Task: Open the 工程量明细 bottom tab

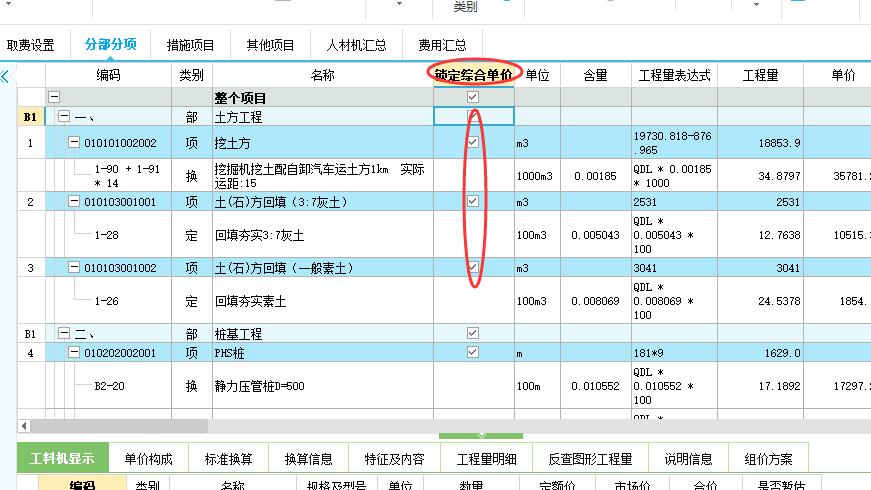Action: pyautogui.click(x=487, y=459)
